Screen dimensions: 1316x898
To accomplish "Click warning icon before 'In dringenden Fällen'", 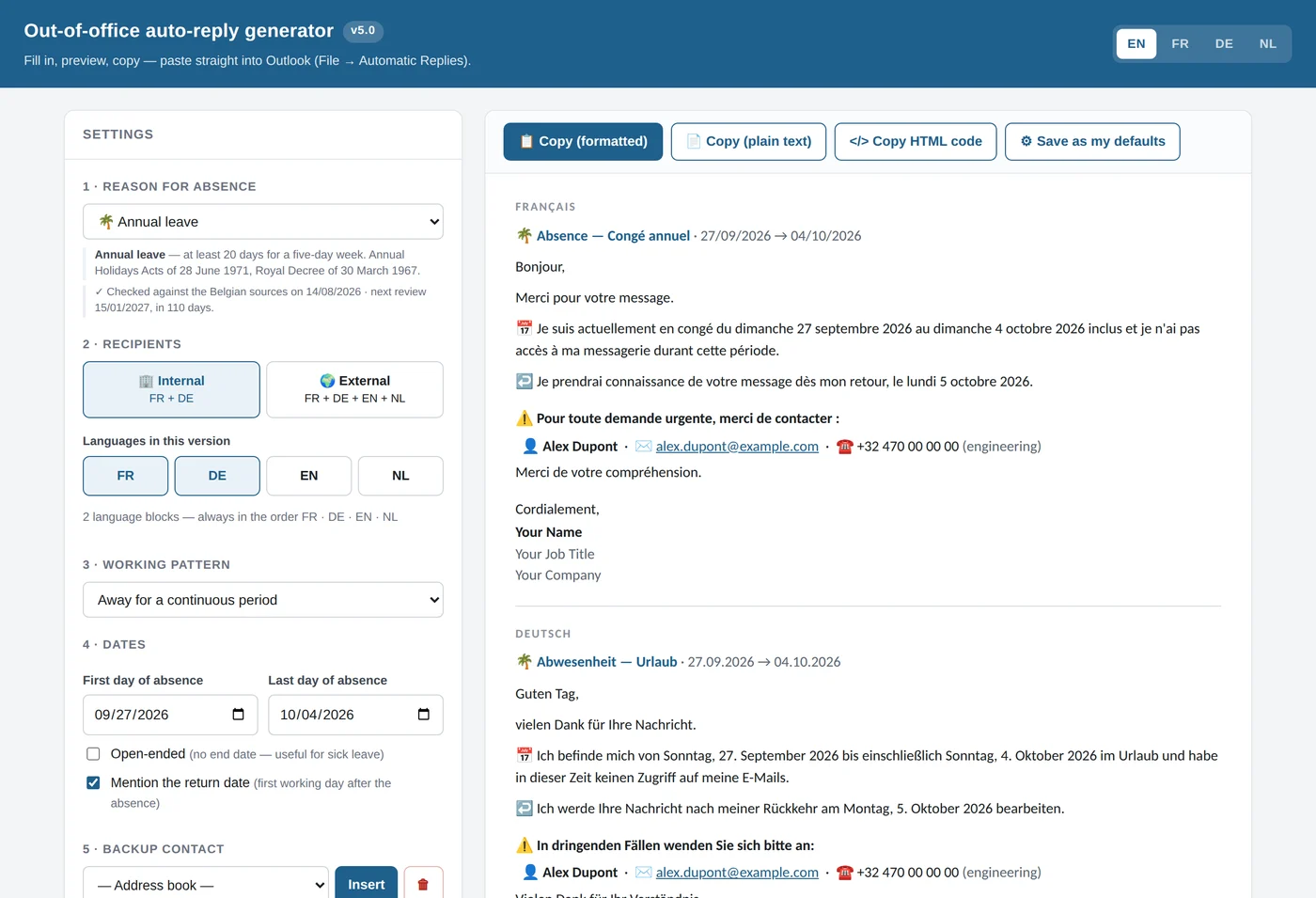I will click(525, 844).
